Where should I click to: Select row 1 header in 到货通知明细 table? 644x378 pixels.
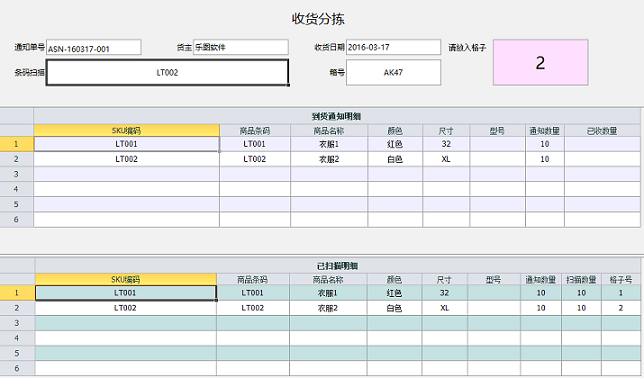16,144
